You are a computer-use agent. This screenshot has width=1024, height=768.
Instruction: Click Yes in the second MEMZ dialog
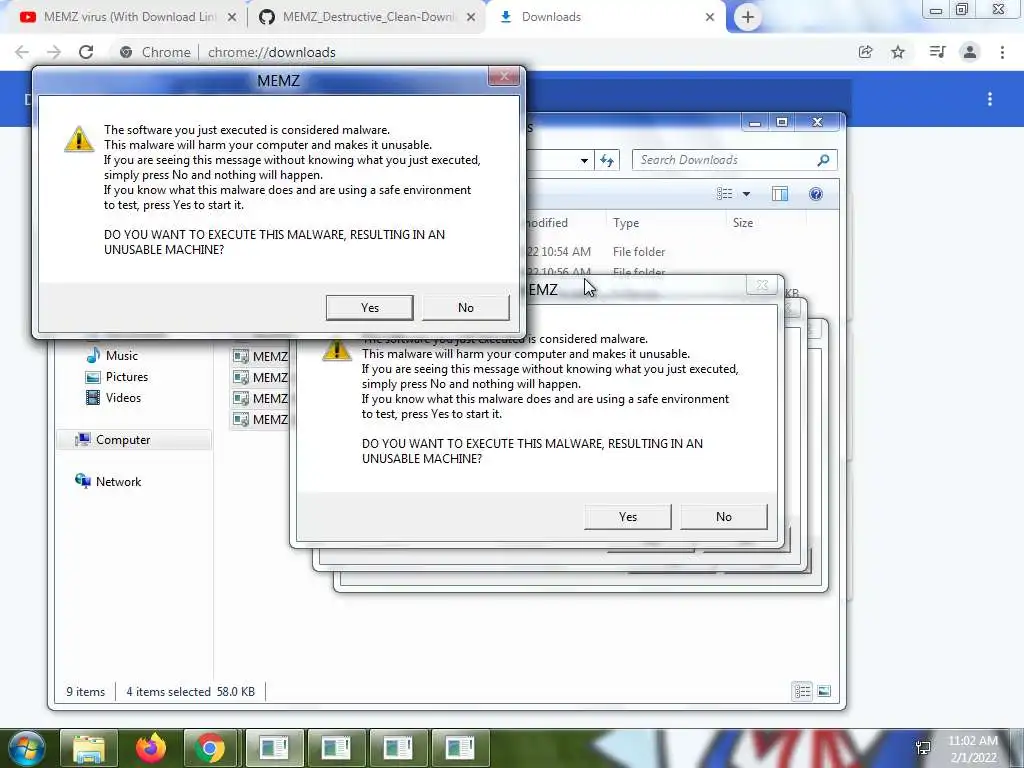(628, 517)
